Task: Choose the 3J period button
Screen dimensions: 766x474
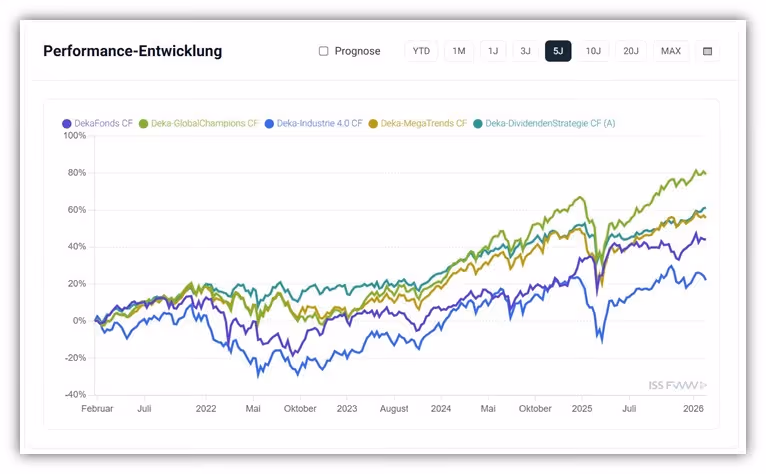Action: point(525,51)
